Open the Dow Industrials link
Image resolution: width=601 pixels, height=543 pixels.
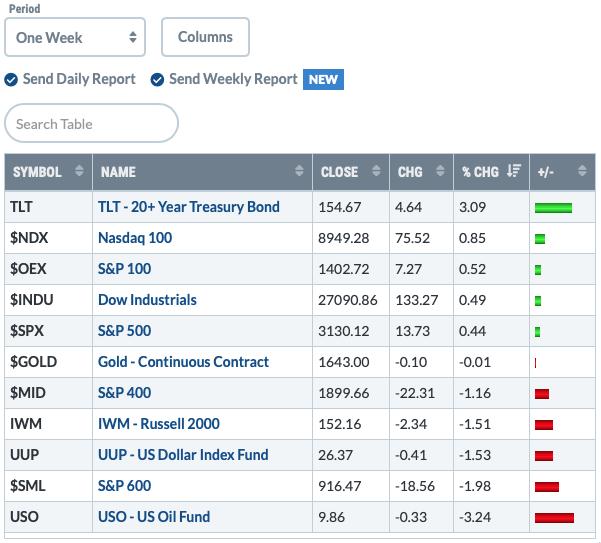click(147, 300)
